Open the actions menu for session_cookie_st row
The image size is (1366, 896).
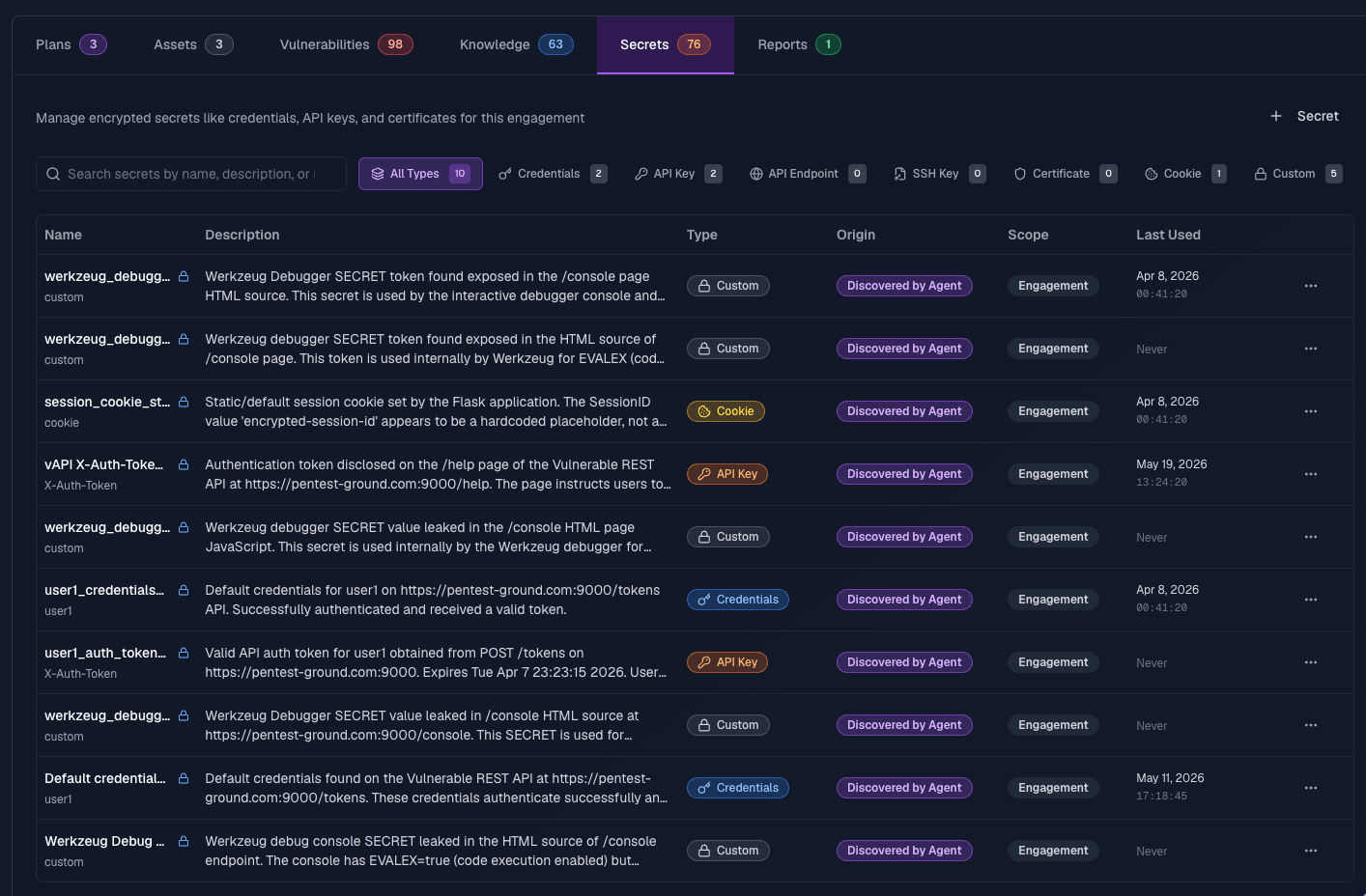(1311, 411)
